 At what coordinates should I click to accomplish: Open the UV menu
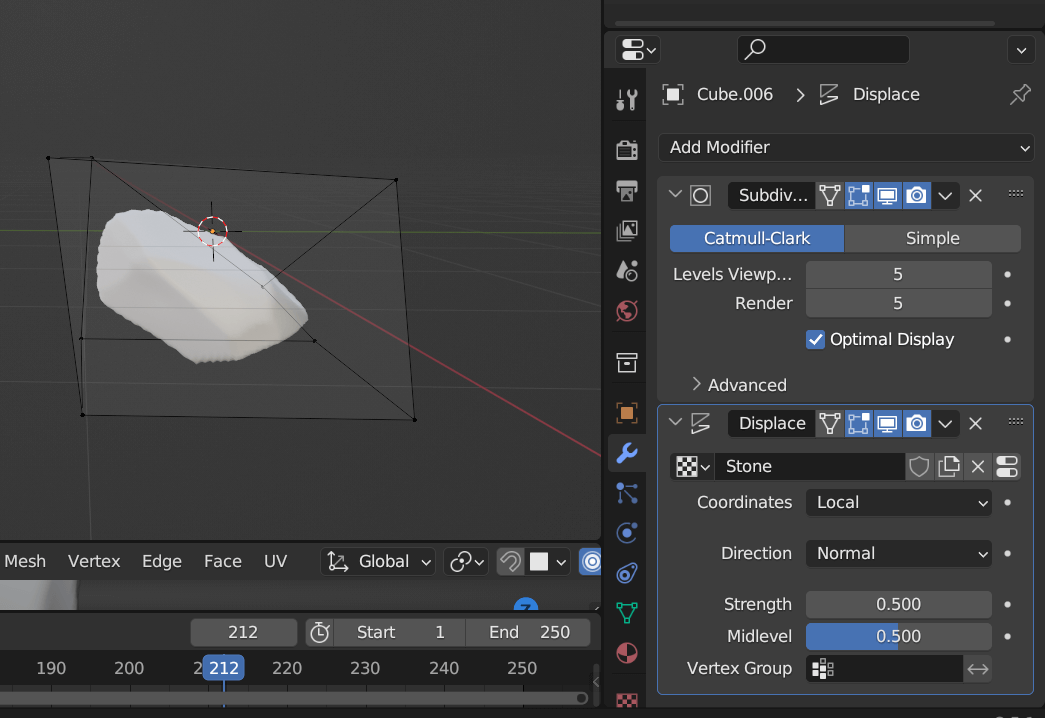pos(275,561)
